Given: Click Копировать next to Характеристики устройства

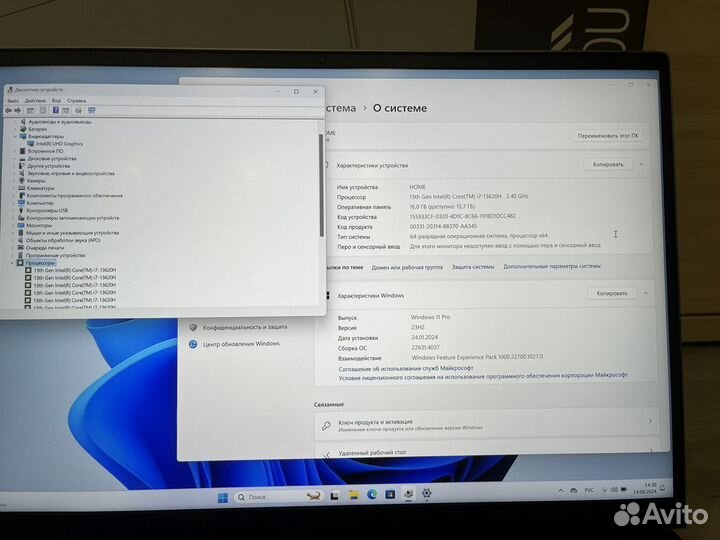Looking at the screenshot, I should pyautogui.click(x=608, y=164).
